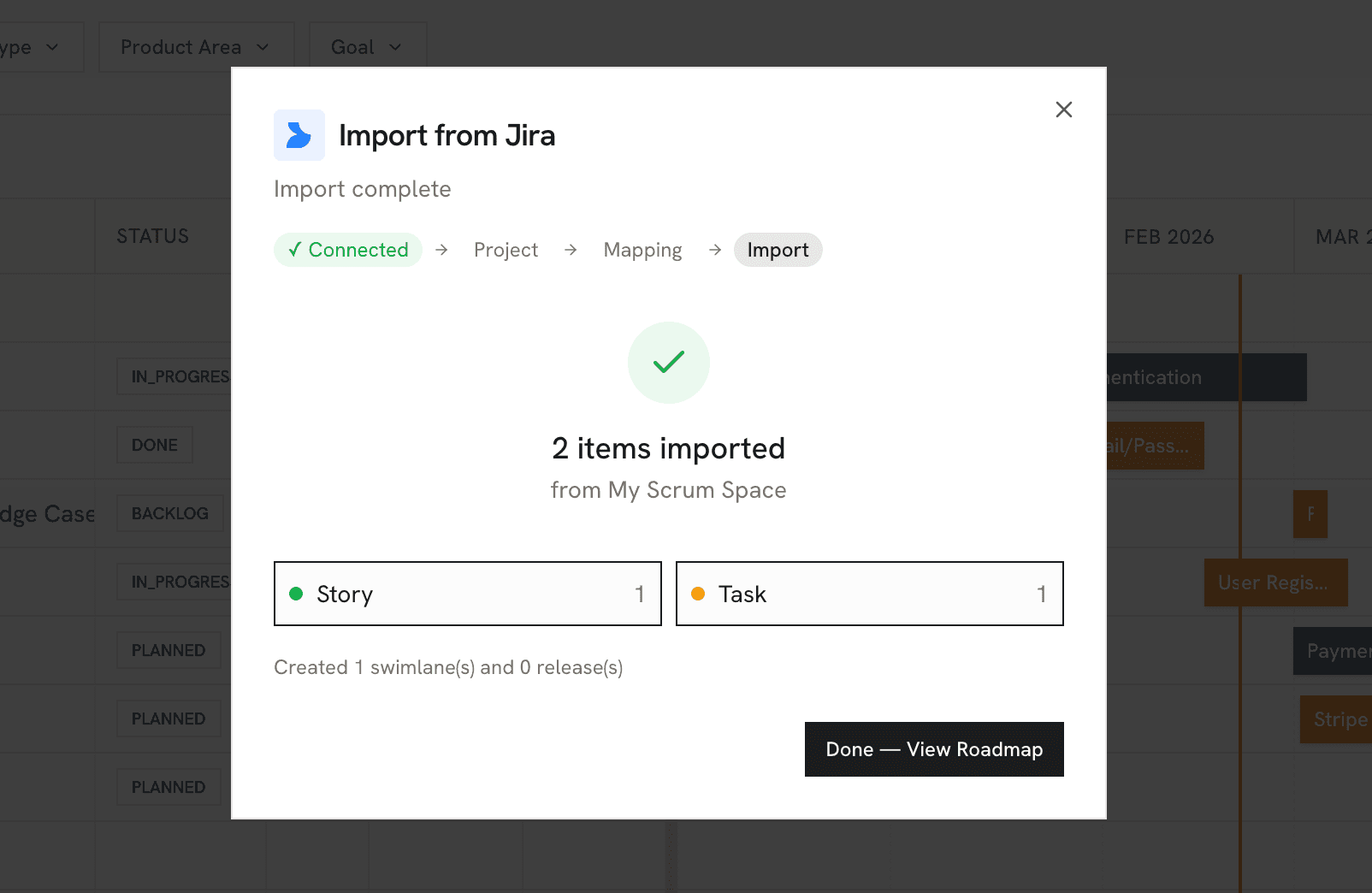
Task: Click the IN_PROGRESS status badge
Action: [x=175, y=376]
